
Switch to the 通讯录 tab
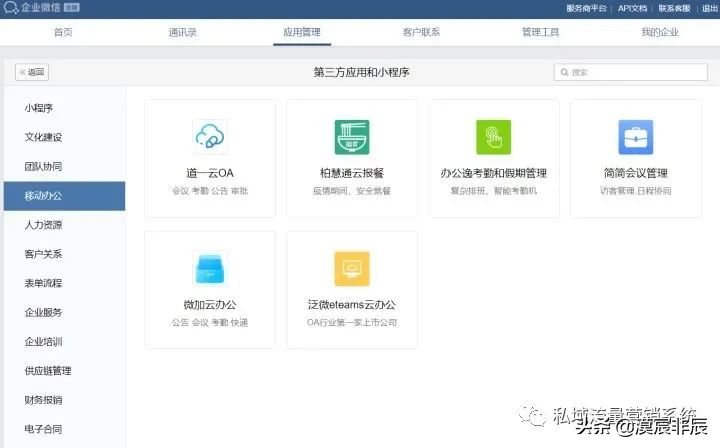183,32
